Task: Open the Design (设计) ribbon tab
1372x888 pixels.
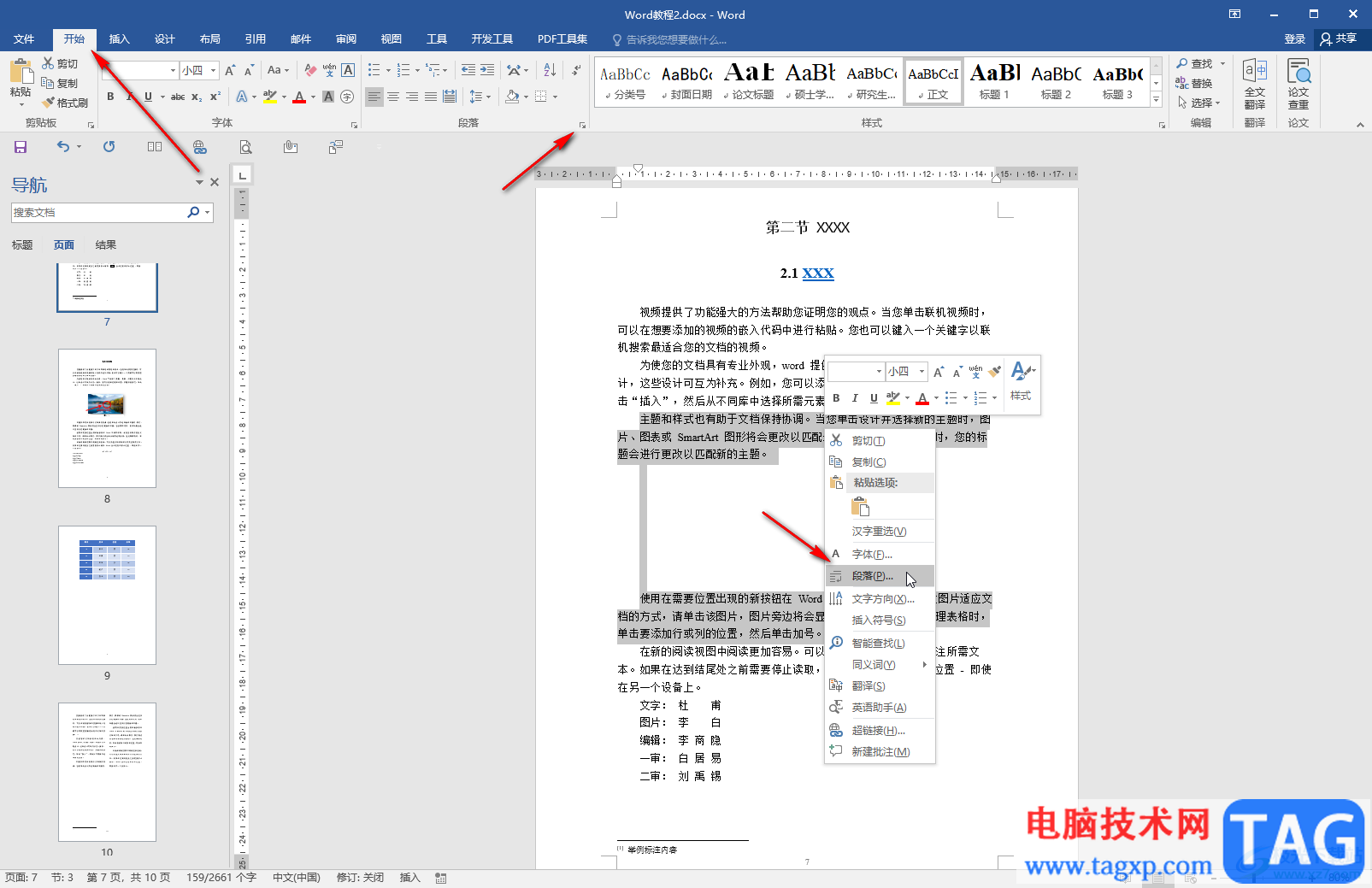Action: (164, 38)
